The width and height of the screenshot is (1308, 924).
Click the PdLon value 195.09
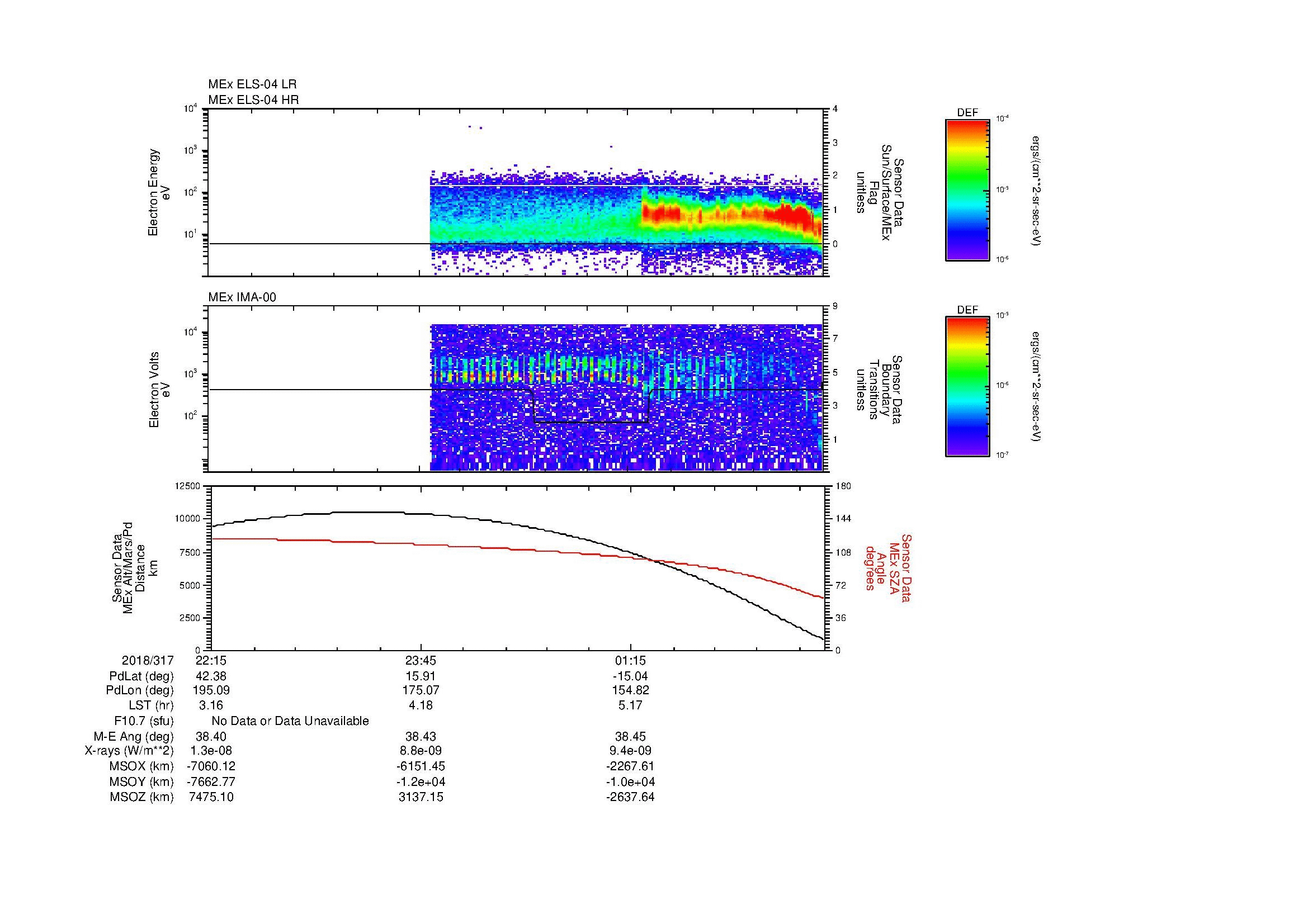(211, 690)
